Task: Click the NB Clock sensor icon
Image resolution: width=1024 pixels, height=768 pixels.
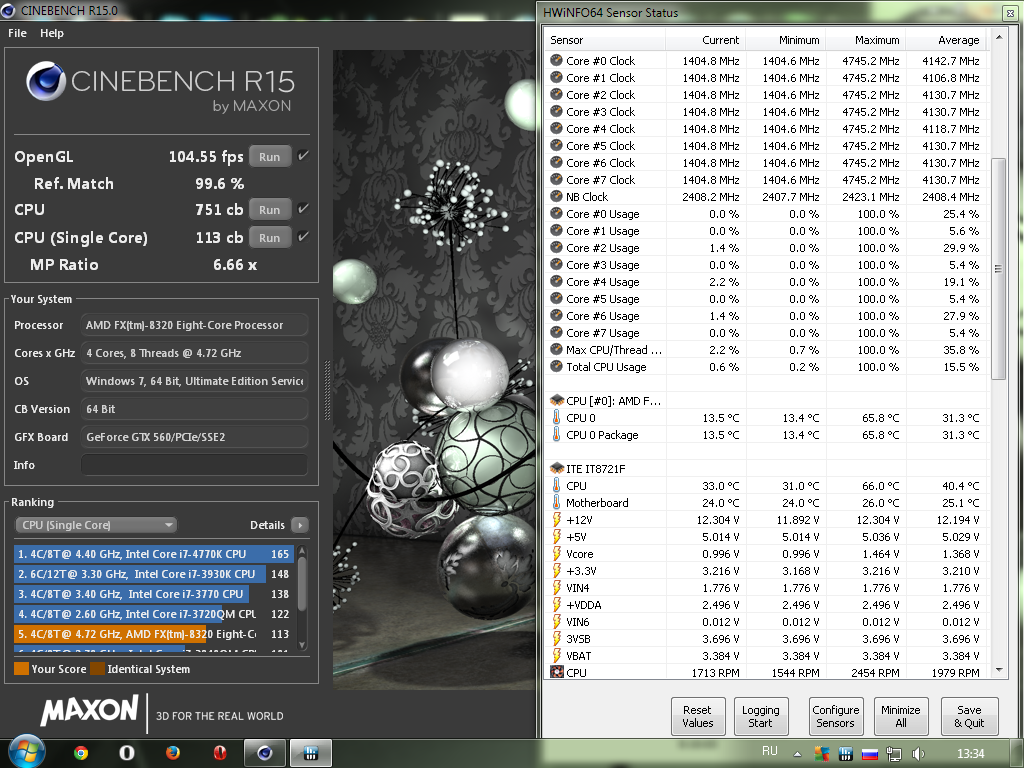Action: pos(556,196)
